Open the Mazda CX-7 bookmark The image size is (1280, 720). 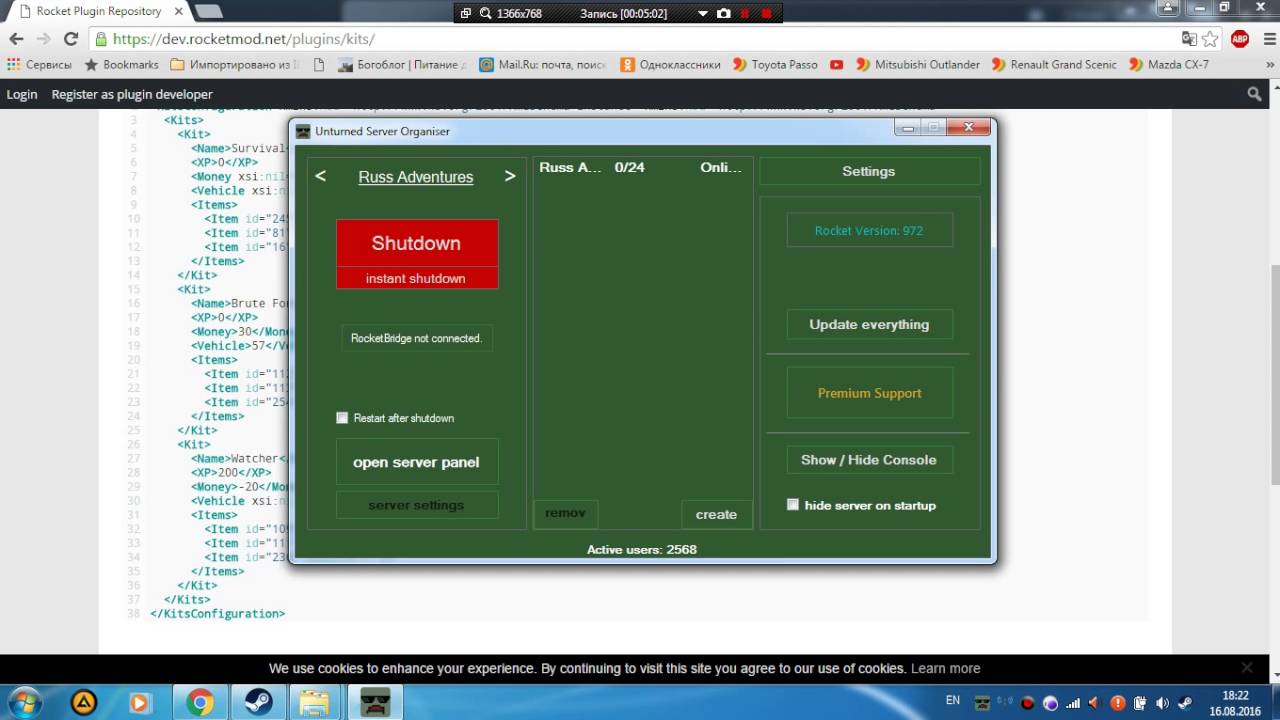[1168, 64]
